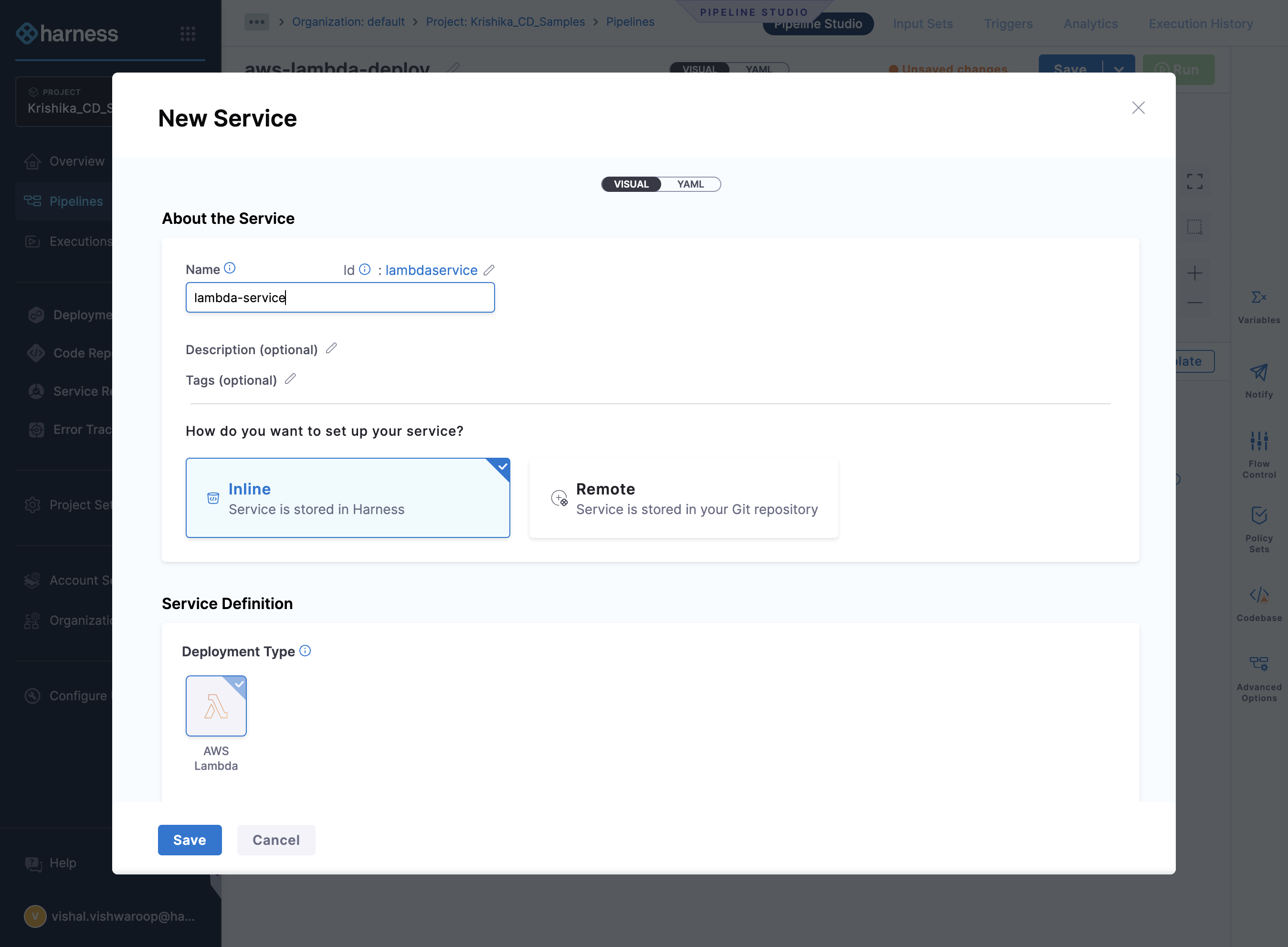Viewport: 1288px width, 947px height.
Task: Click the Pipelines breadcrumb link
Action: 630,22
